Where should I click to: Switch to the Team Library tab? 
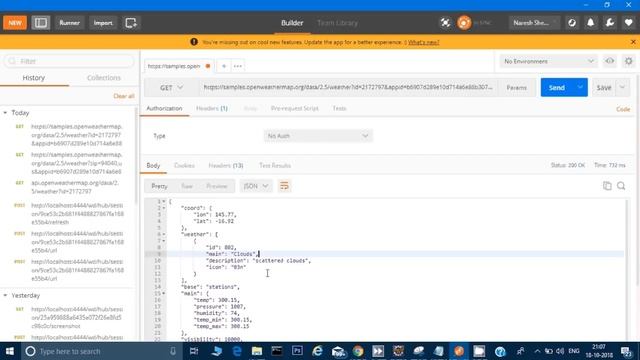point(337,23)
